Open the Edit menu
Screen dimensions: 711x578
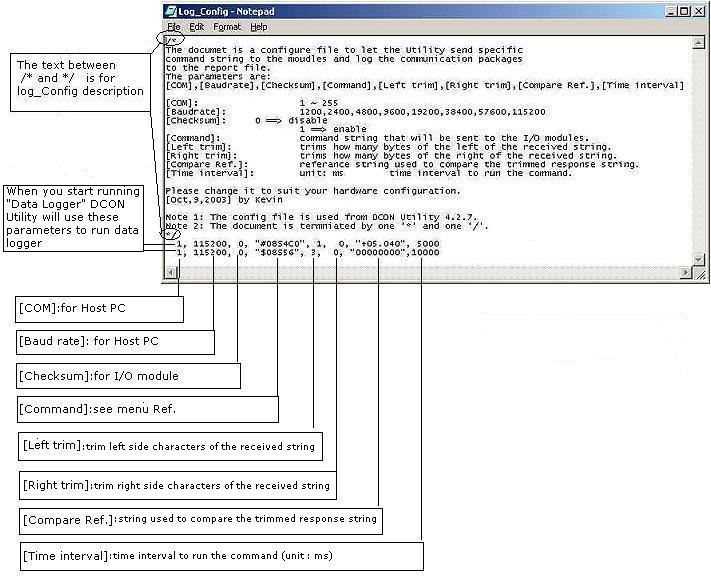click(196, 27)
